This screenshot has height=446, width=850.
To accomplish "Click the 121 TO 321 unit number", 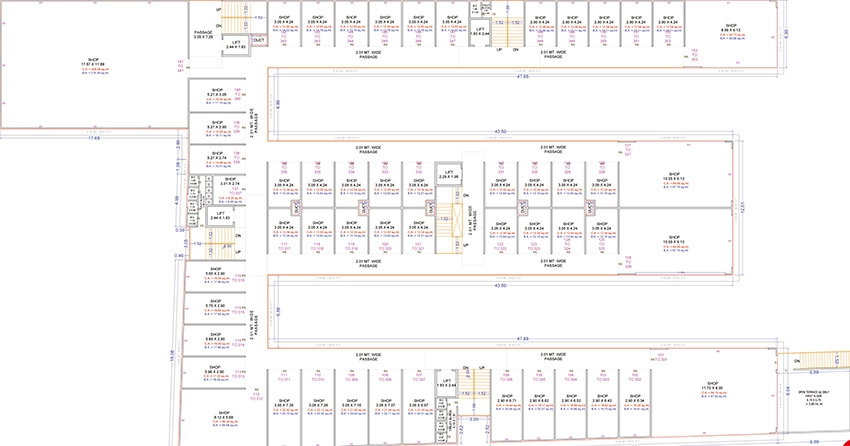I will tap(418, 246).
